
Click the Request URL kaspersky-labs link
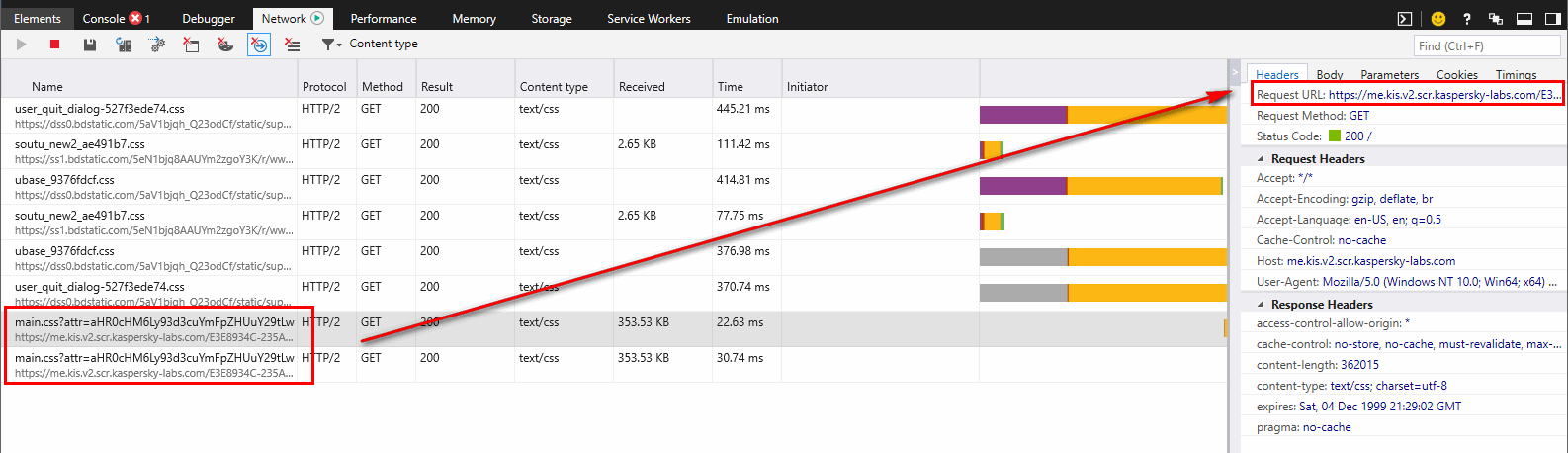(1443, 95)
